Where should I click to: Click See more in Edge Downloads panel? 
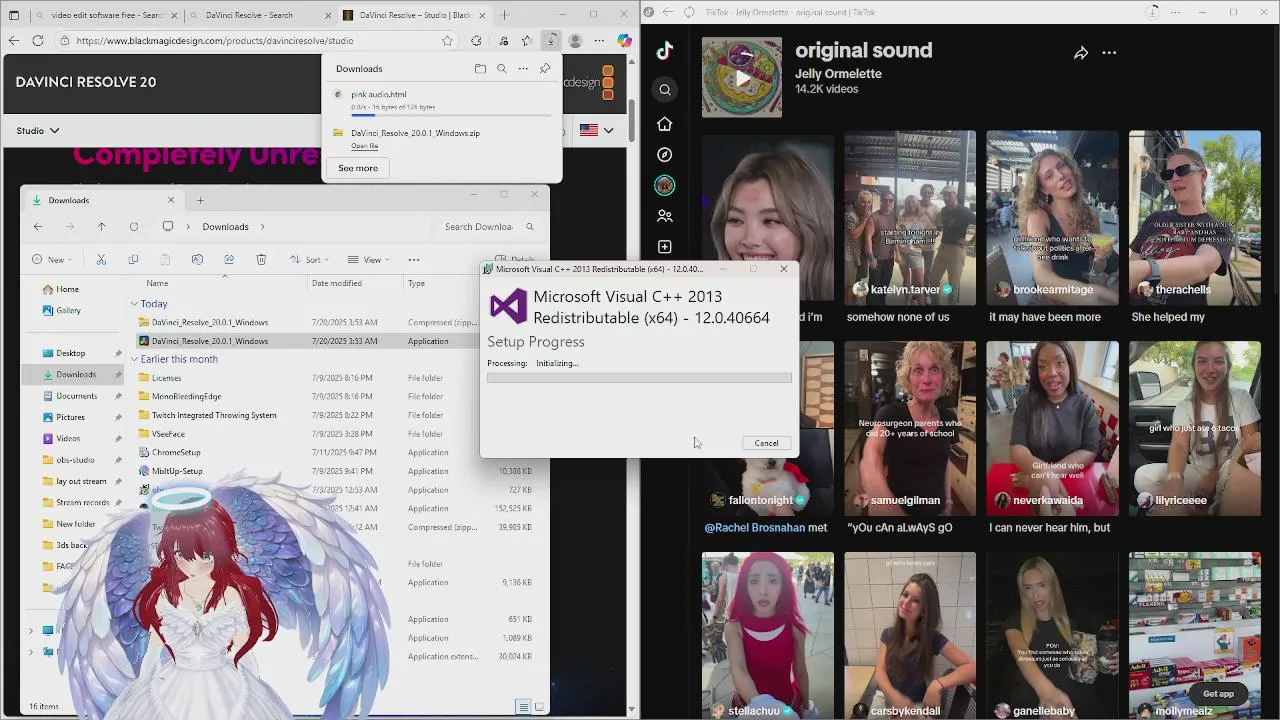[x=358, y=168]
